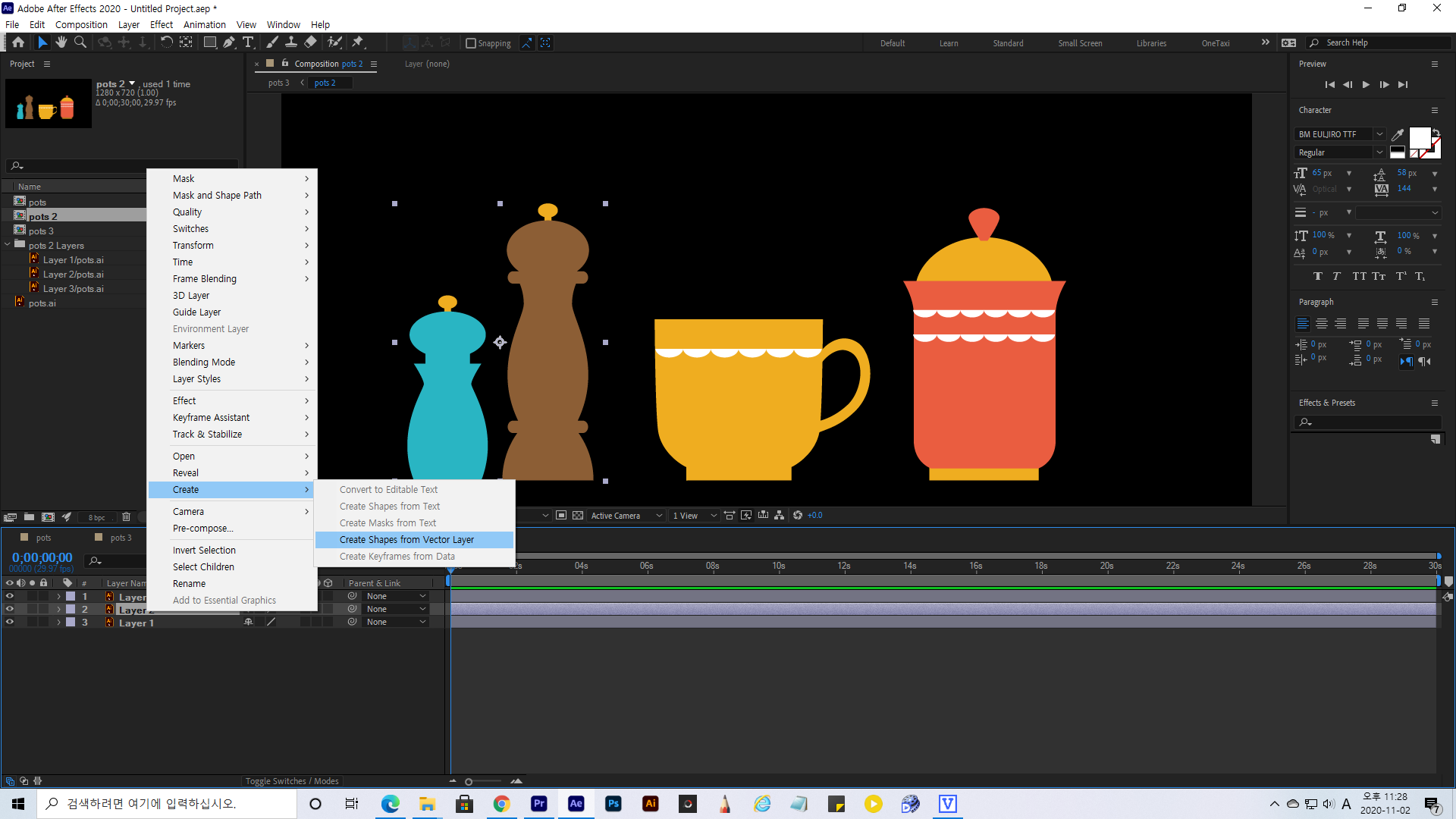Select the Type text tool
This screenshot has width=1456, height=819.
point(248,42)
